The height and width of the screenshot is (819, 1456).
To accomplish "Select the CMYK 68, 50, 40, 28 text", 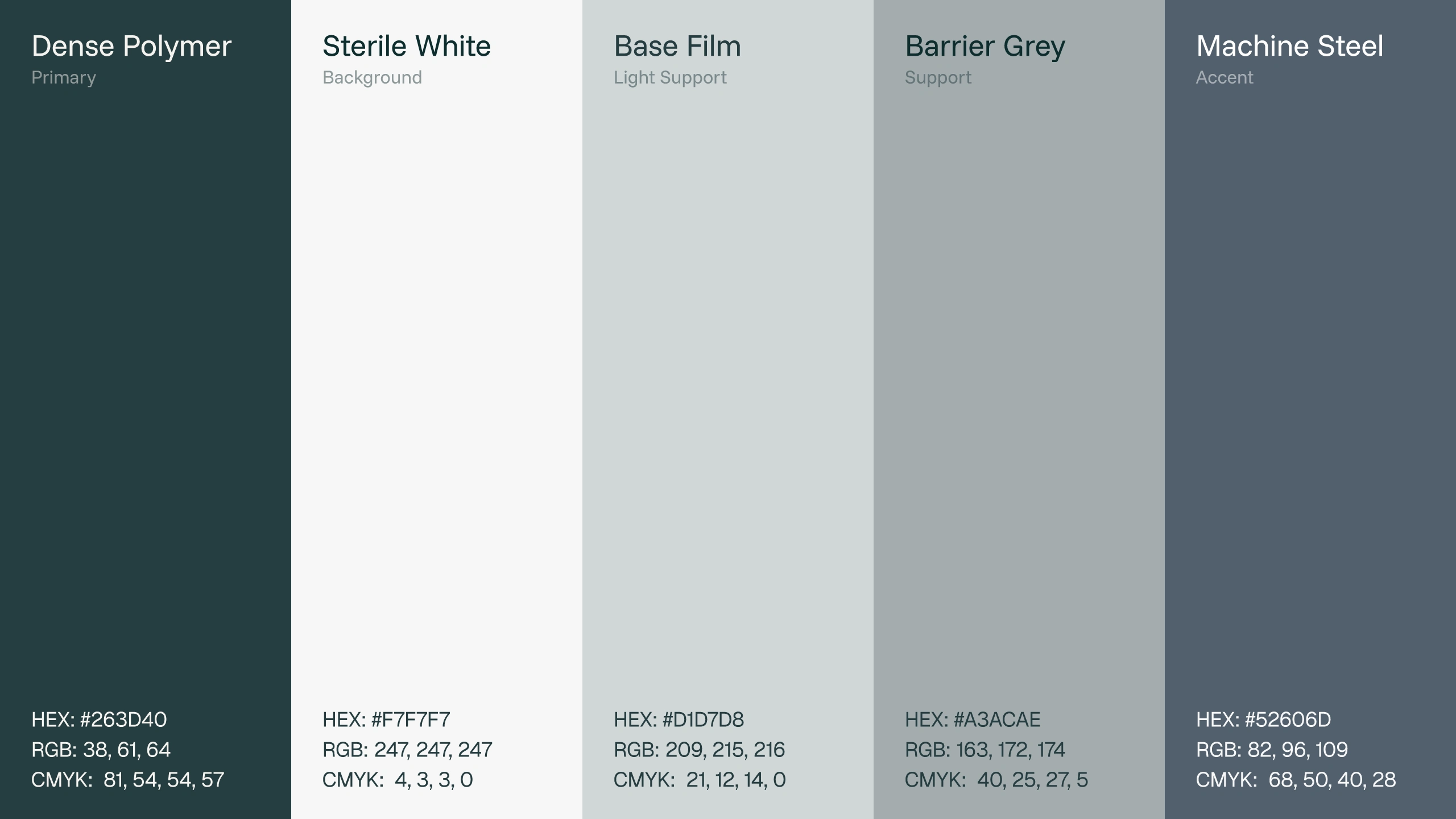I will [x=1296, y=780].
